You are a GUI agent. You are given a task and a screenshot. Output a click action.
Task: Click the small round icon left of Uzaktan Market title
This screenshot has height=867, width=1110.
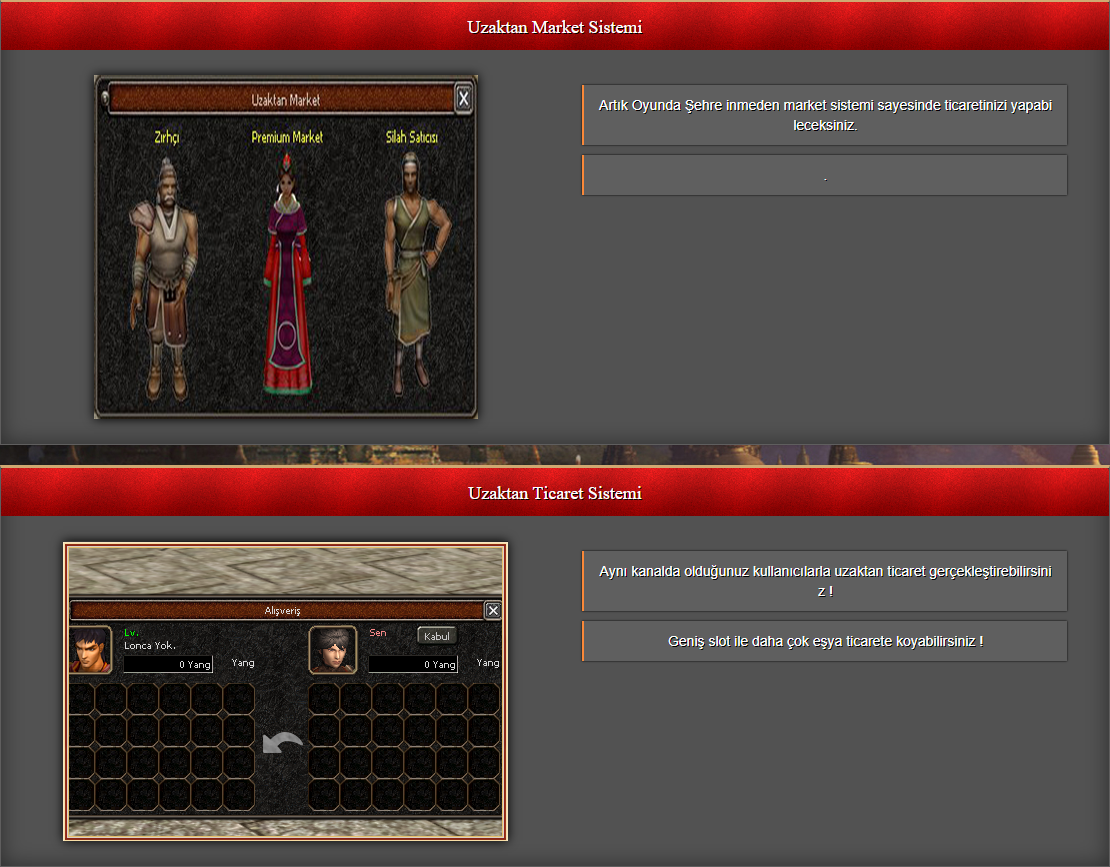tap(105, 97)
